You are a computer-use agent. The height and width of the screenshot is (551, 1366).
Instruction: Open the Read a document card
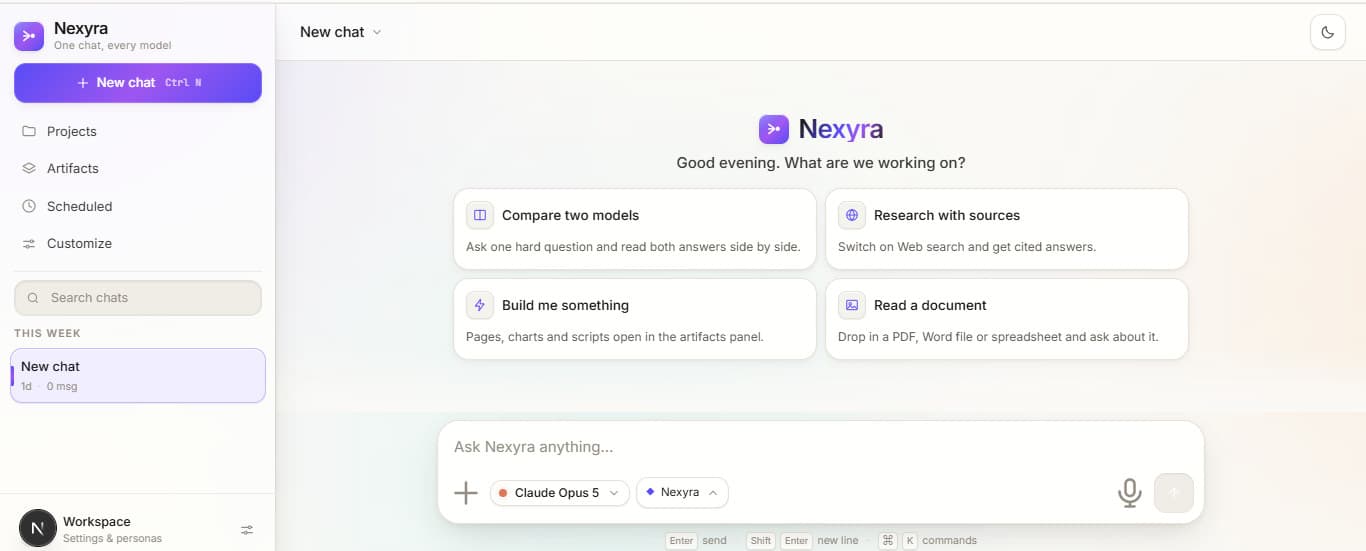pos(1007,319)
